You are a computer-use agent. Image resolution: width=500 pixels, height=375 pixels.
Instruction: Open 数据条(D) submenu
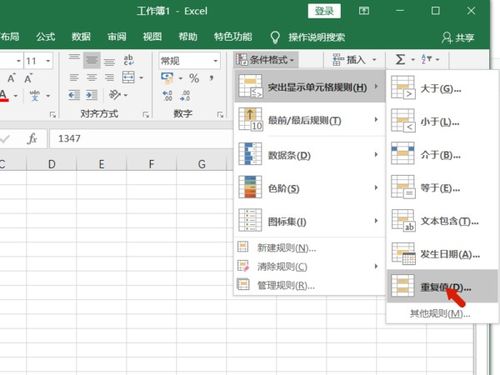coord(310,155)
